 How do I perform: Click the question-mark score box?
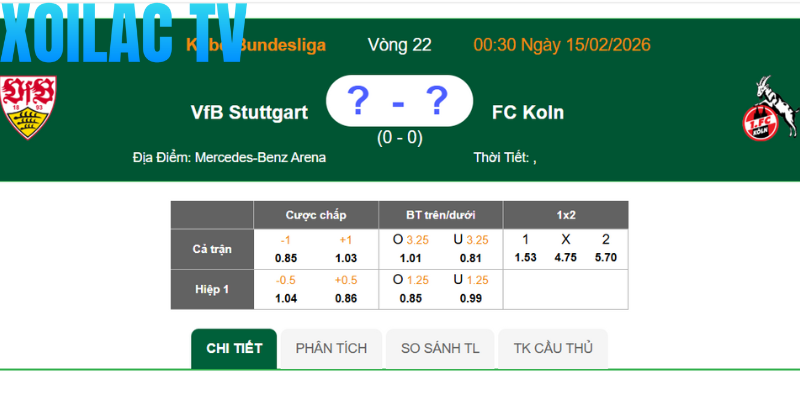[x=399, y=101]
